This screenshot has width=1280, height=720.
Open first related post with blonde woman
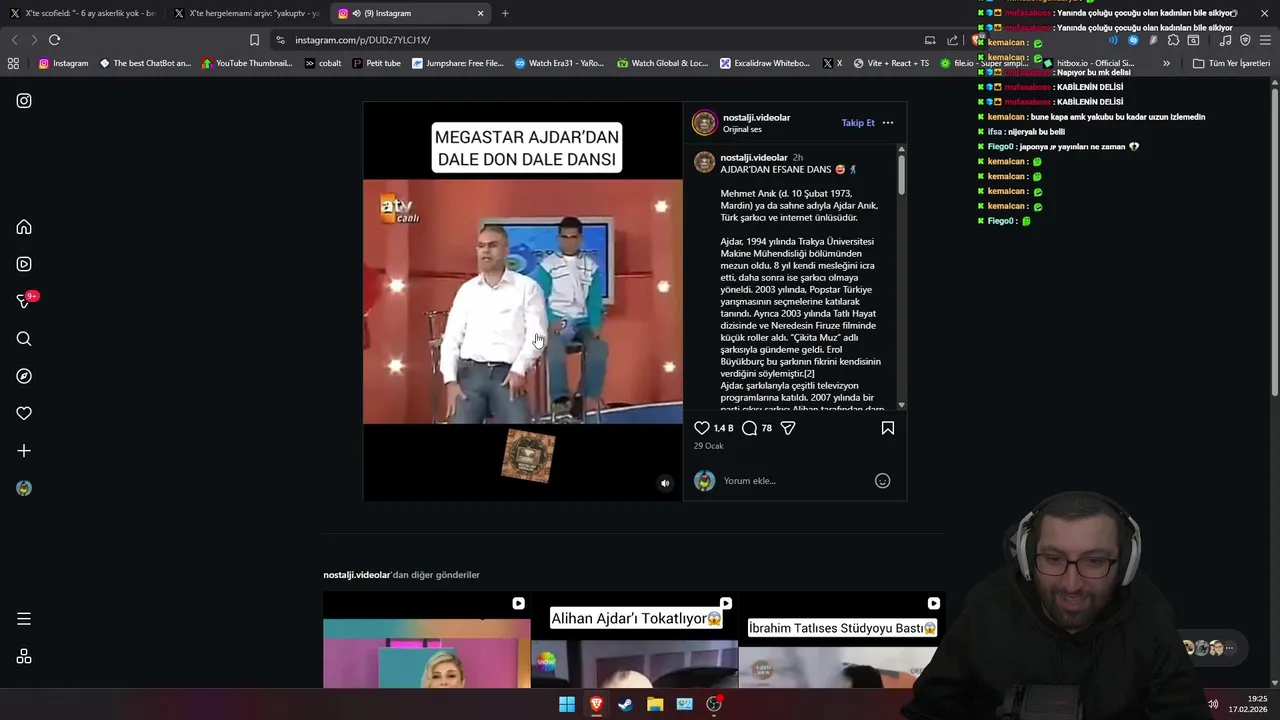tap(427, 640)
